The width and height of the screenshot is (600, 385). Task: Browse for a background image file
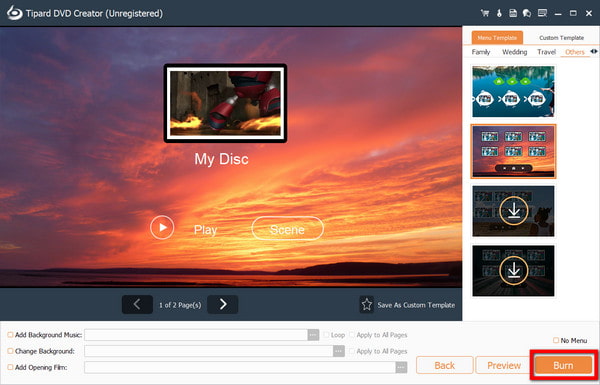(x=339, y=351)
